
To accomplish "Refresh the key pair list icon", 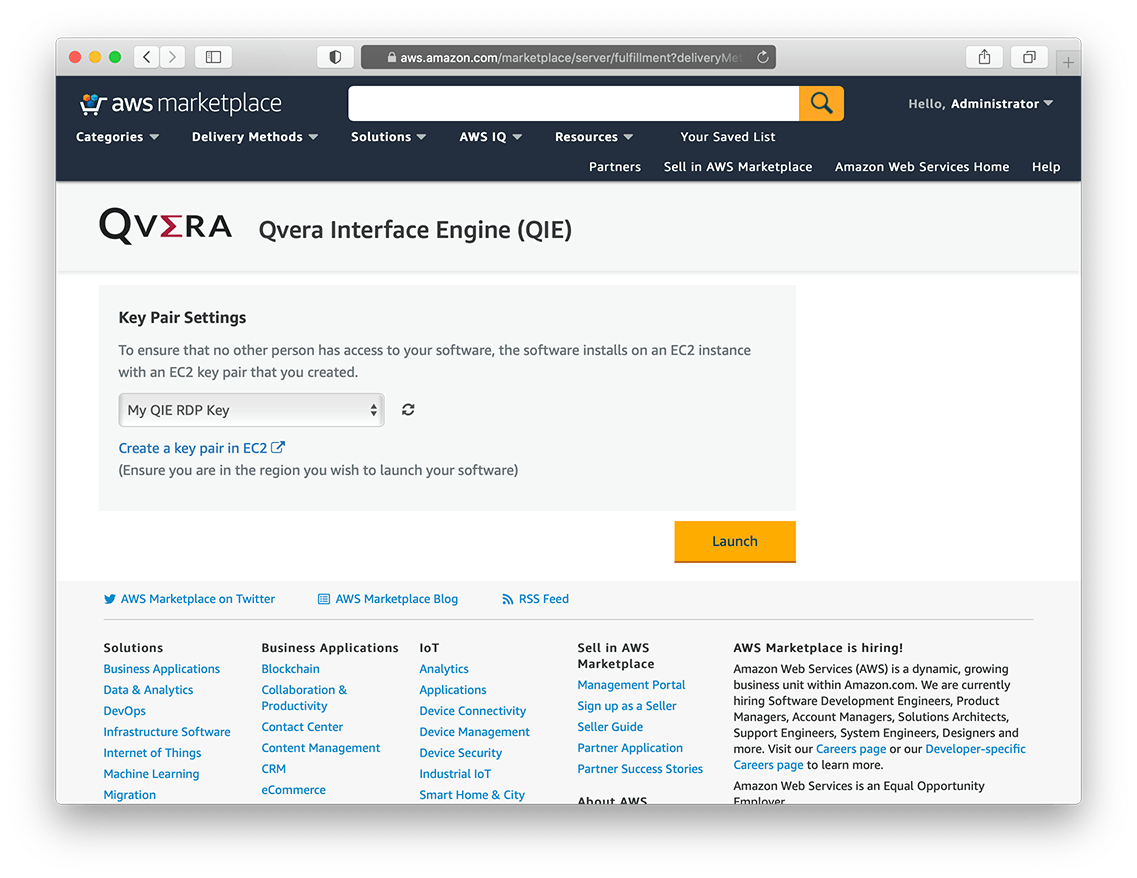I will click(408, 410).
